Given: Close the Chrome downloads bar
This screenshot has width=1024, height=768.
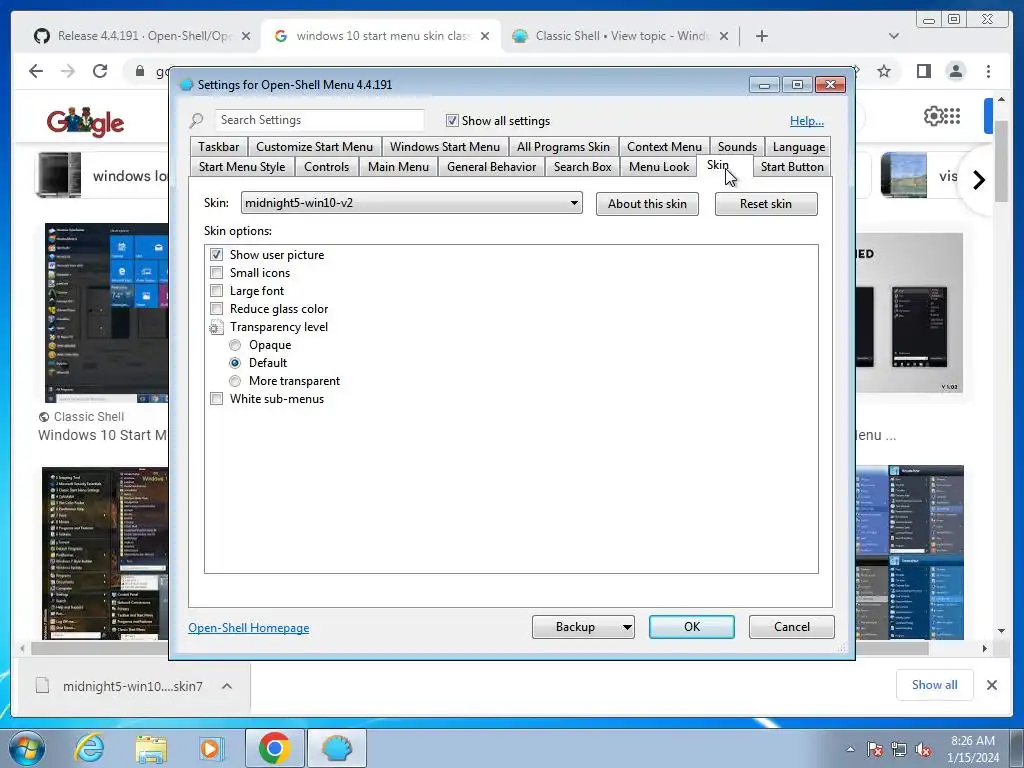Looking at the screenshot, I should (x=991, y=684).
